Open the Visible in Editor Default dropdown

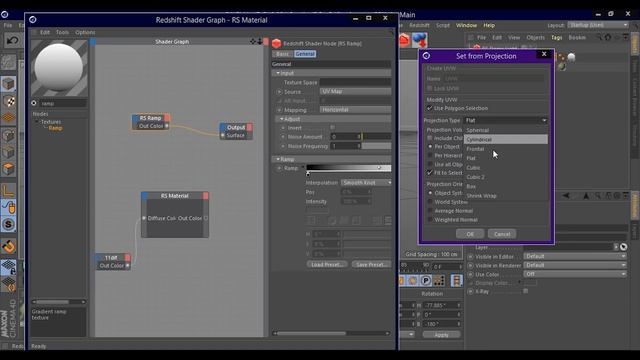pos(575,256)
